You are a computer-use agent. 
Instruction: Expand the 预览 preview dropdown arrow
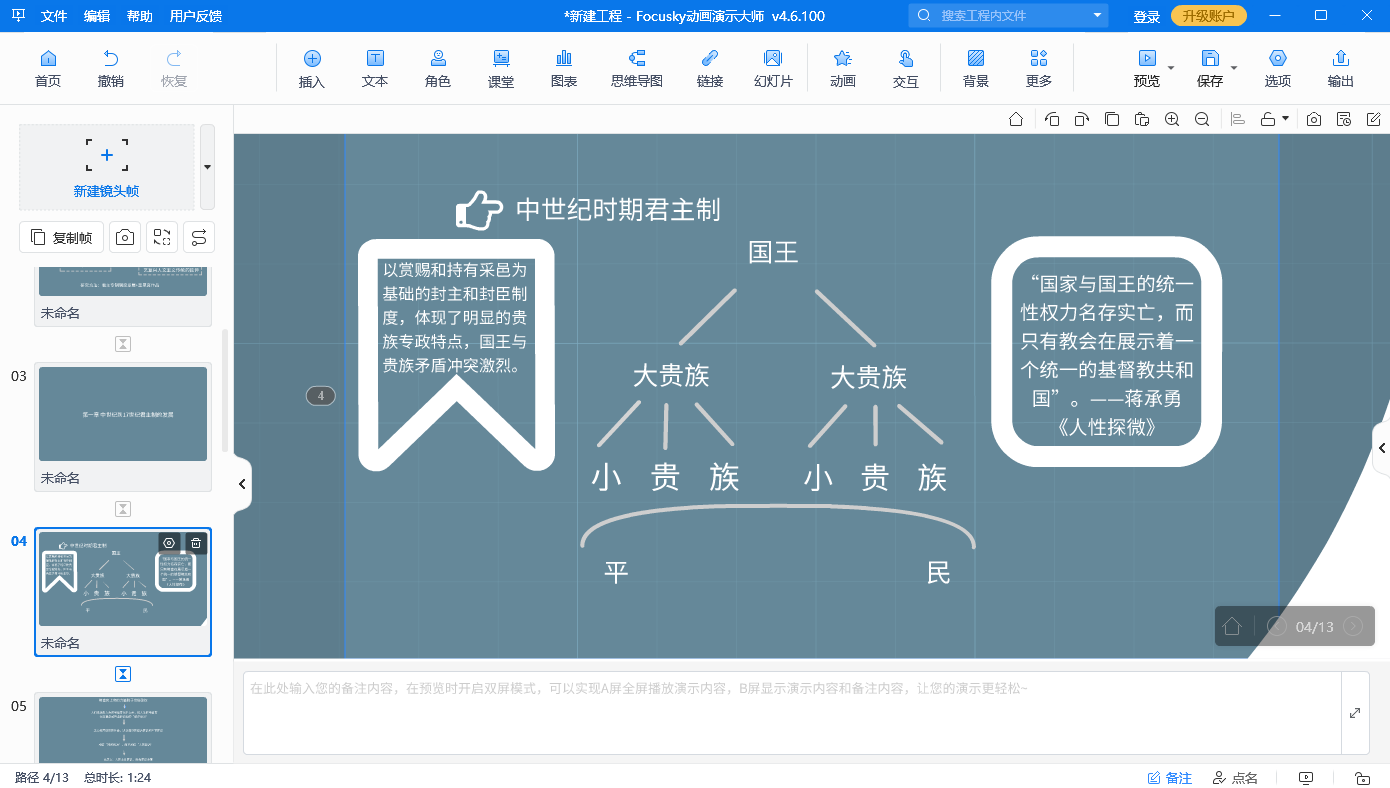click(1170, 68)
